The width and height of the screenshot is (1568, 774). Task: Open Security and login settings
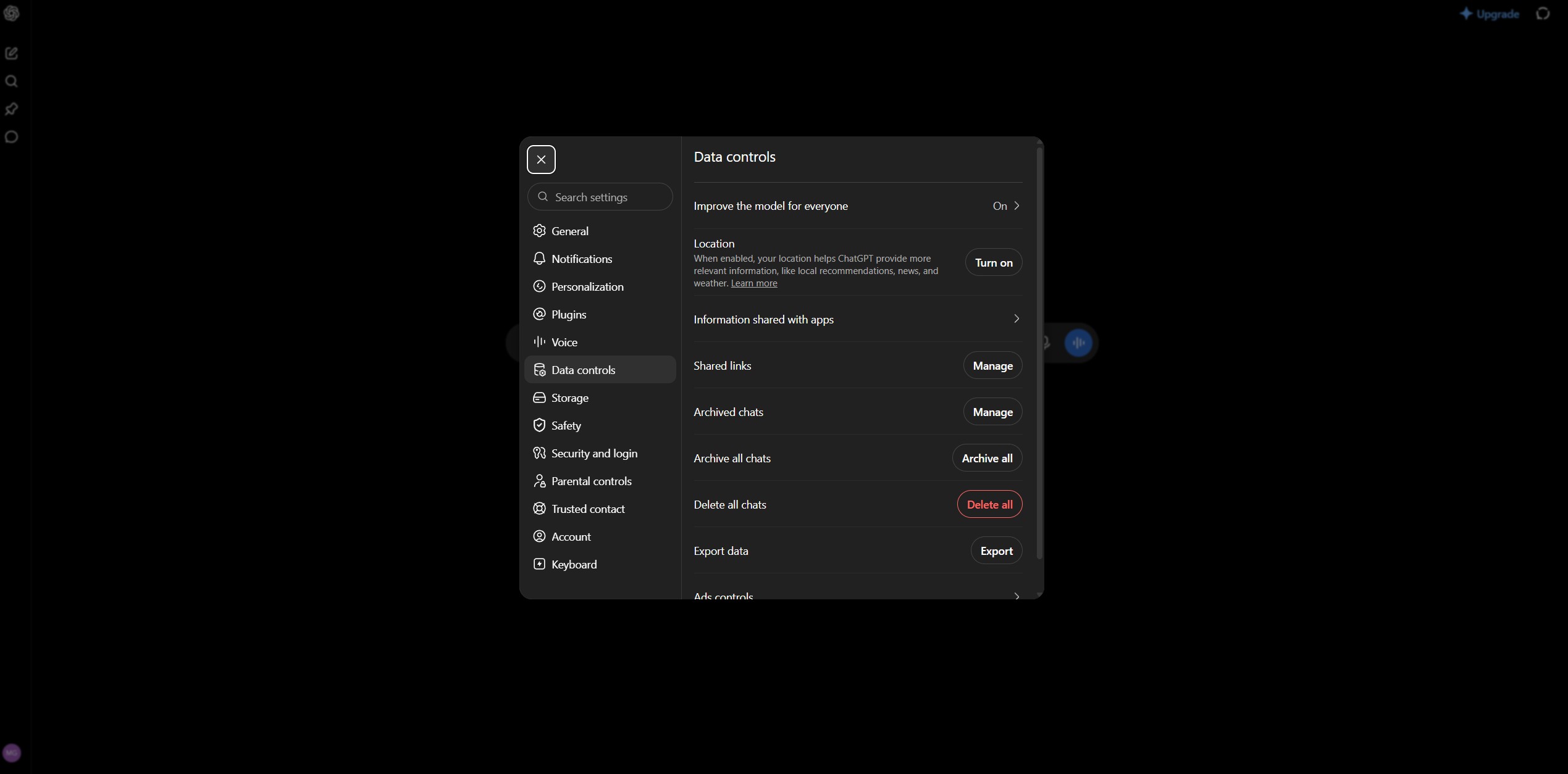(600, 453)
